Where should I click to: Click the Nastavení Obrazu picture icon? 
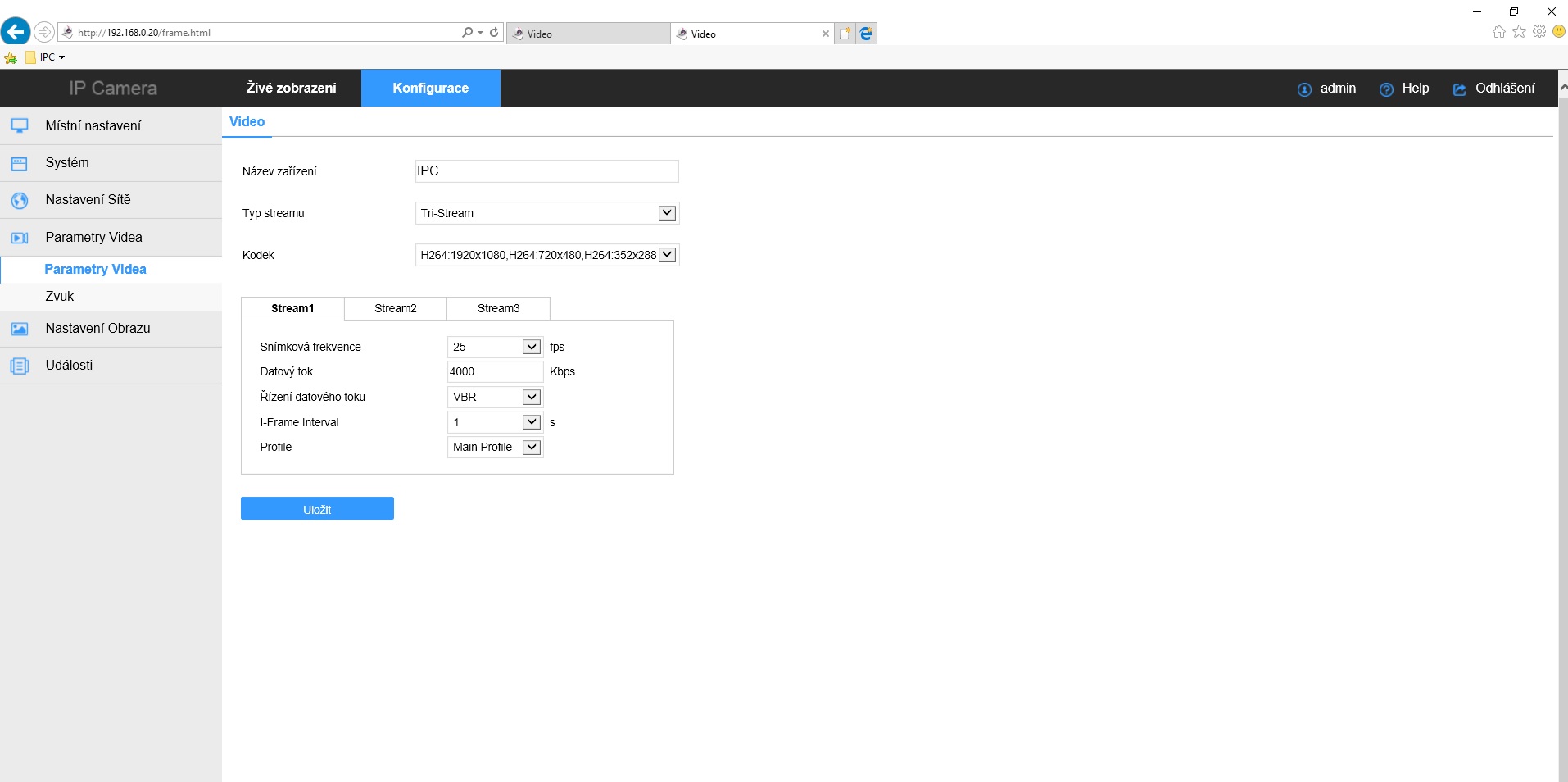(x=20, y=329)
